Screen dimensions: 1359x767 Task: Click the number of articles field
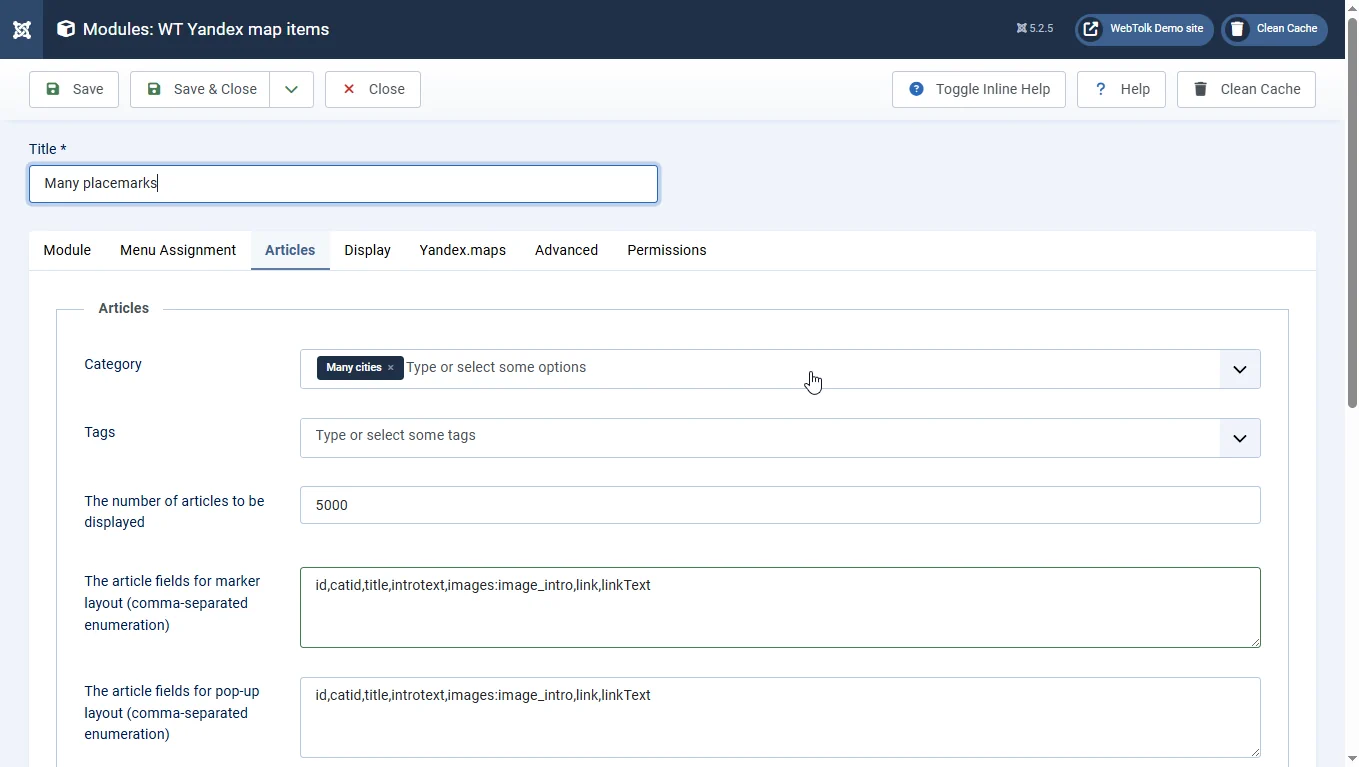click(x=780, y=505)
